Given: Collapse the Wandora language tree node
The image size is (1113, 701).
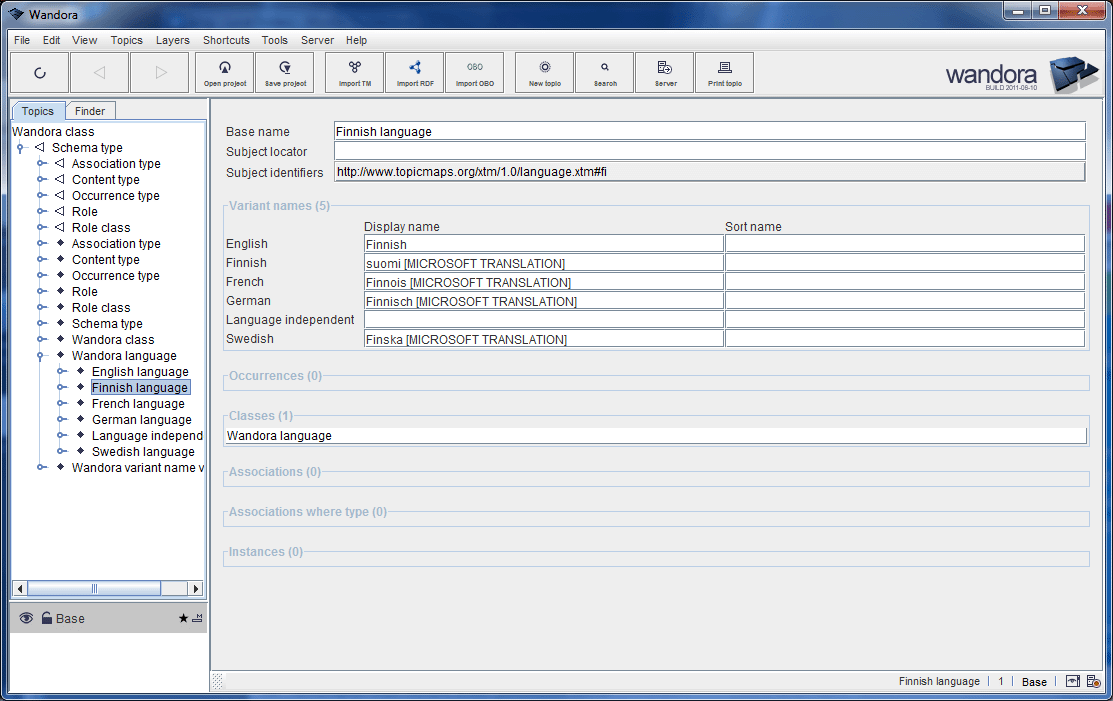Looking at the screenshot, I should (41, 355).
